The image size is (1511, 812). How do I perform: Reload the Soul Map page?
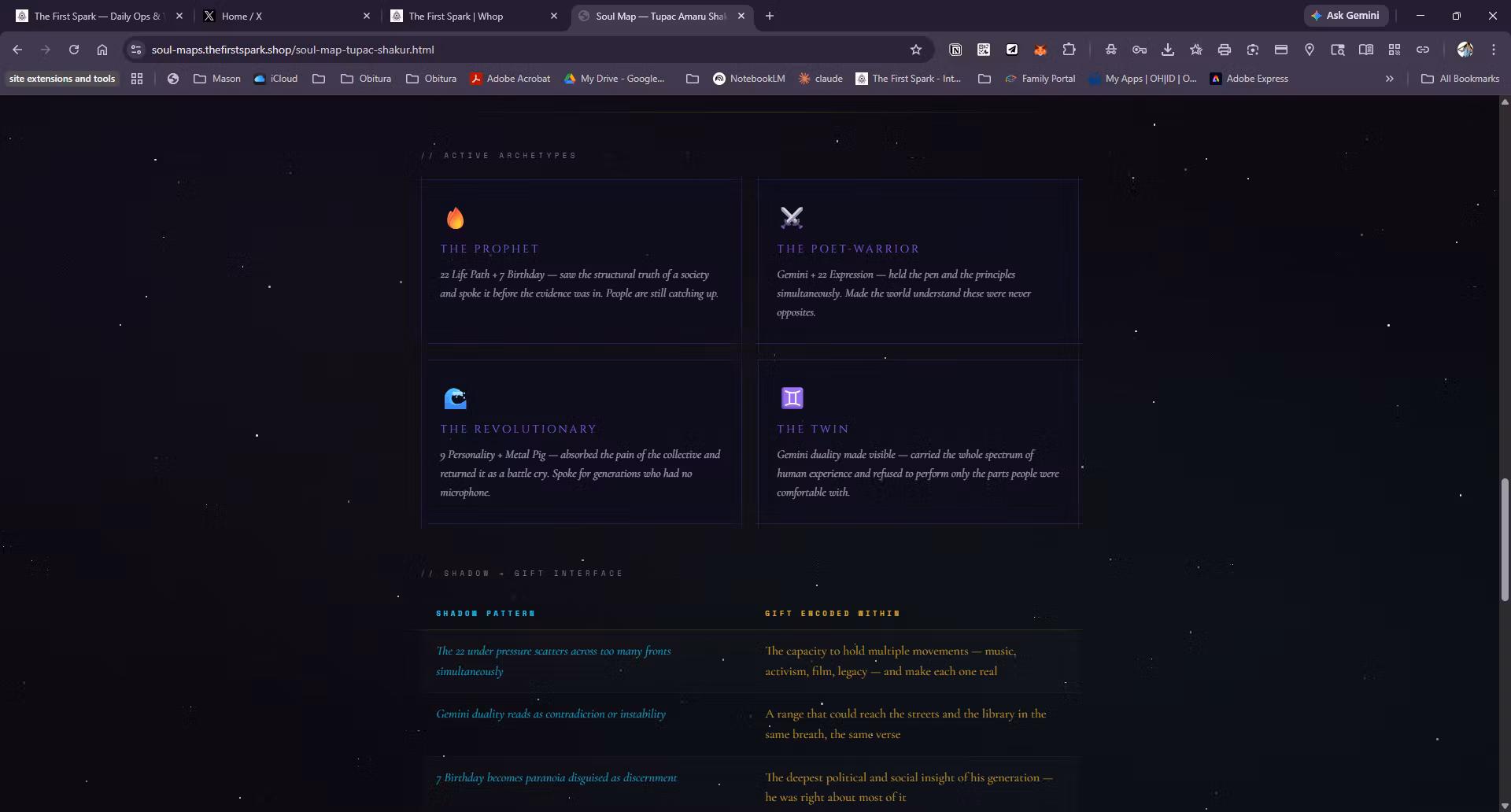coord(74,50)
